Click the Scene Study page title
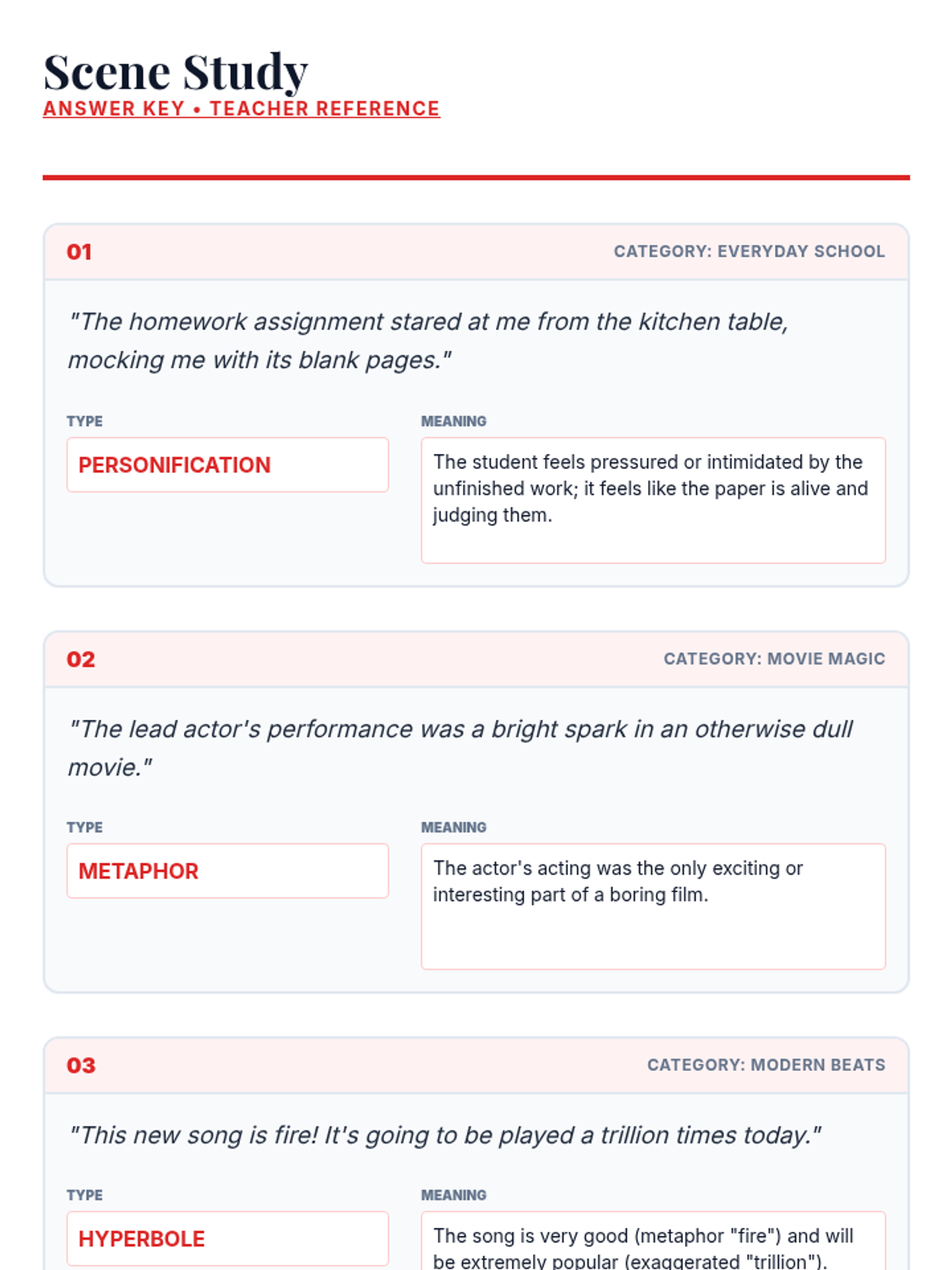Screen dimensions: 952x1270 (x=175, y=72)
